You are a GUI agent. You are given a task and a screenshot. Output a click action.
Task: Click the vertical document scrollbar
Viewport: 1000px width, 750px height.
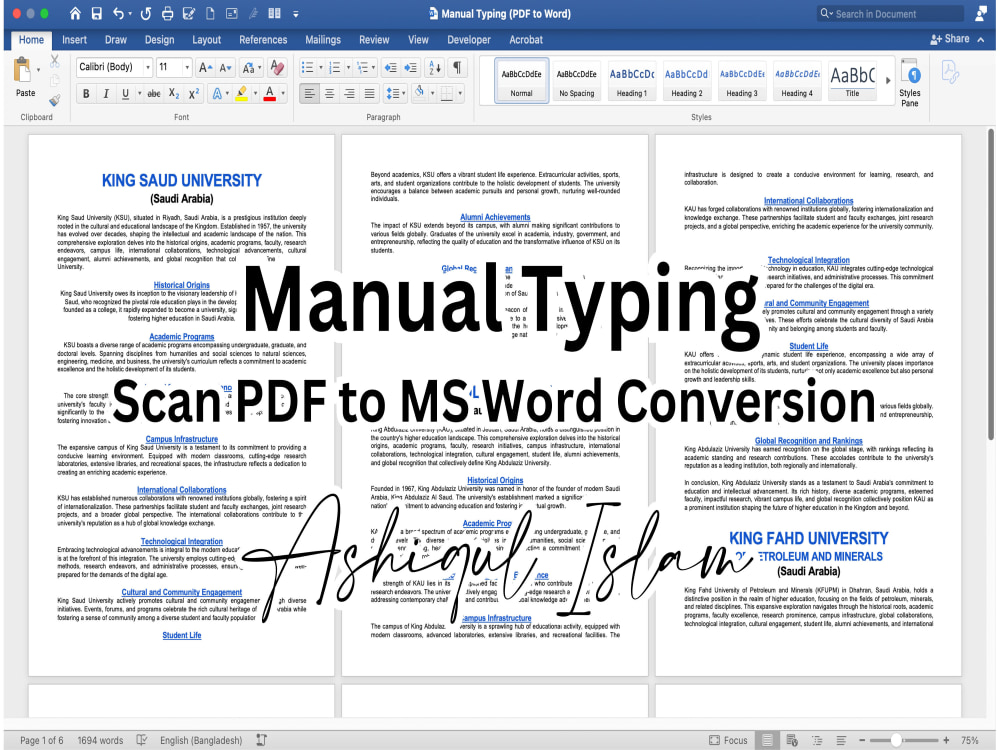[x=990, y=284]
